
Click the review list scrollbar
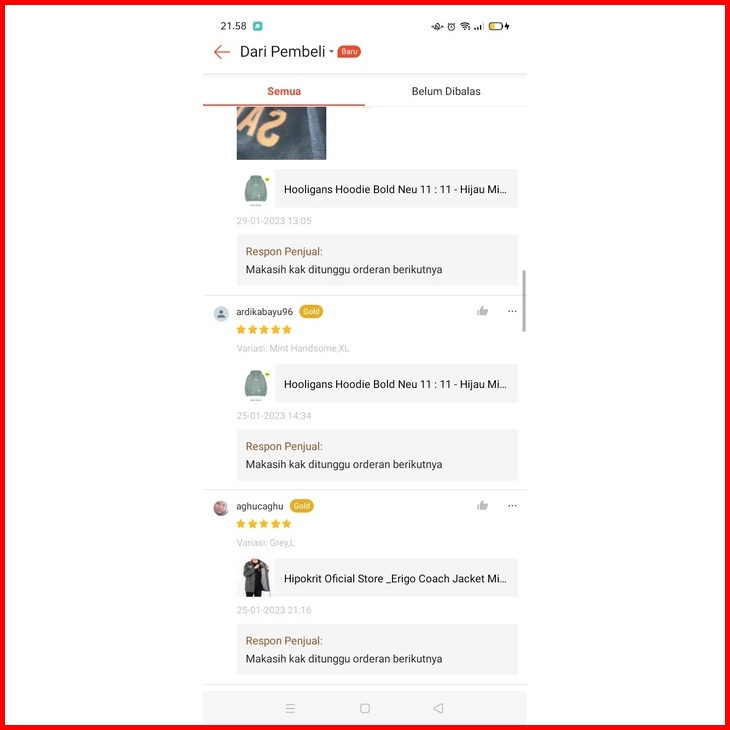coord(524,301)
